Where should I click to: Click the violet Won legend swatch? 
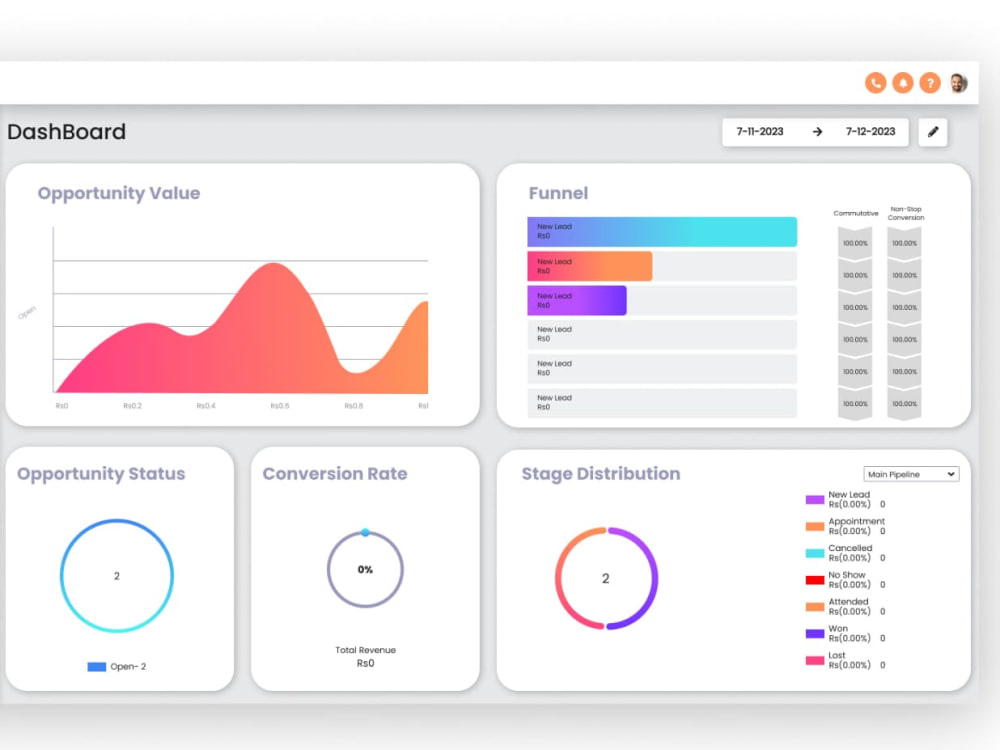[815, 634]
